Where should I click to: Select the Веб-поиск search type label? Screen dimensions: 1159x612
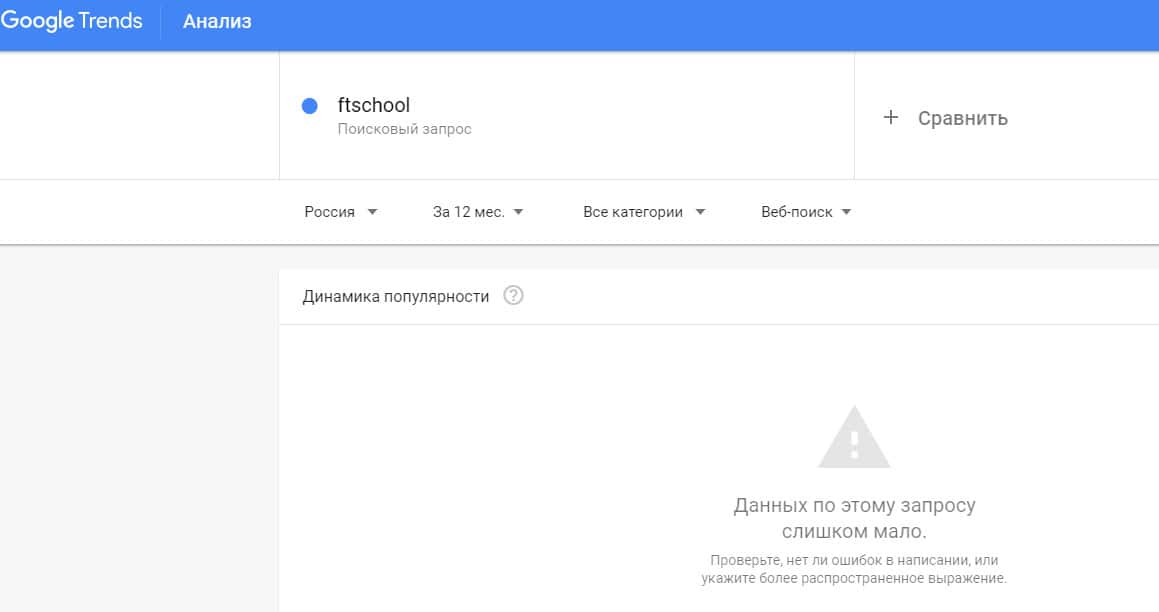click(x=796, y=212)
